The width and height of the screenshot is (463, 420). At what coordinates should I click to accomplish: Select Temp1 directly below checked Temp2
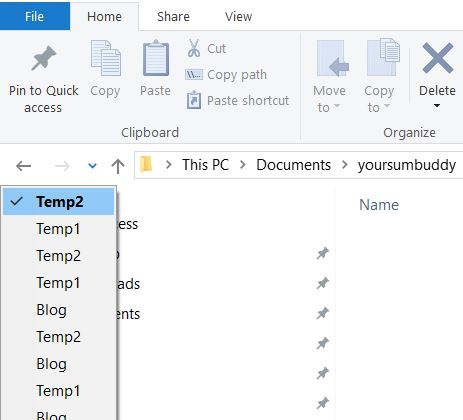(x=59, y=229)
